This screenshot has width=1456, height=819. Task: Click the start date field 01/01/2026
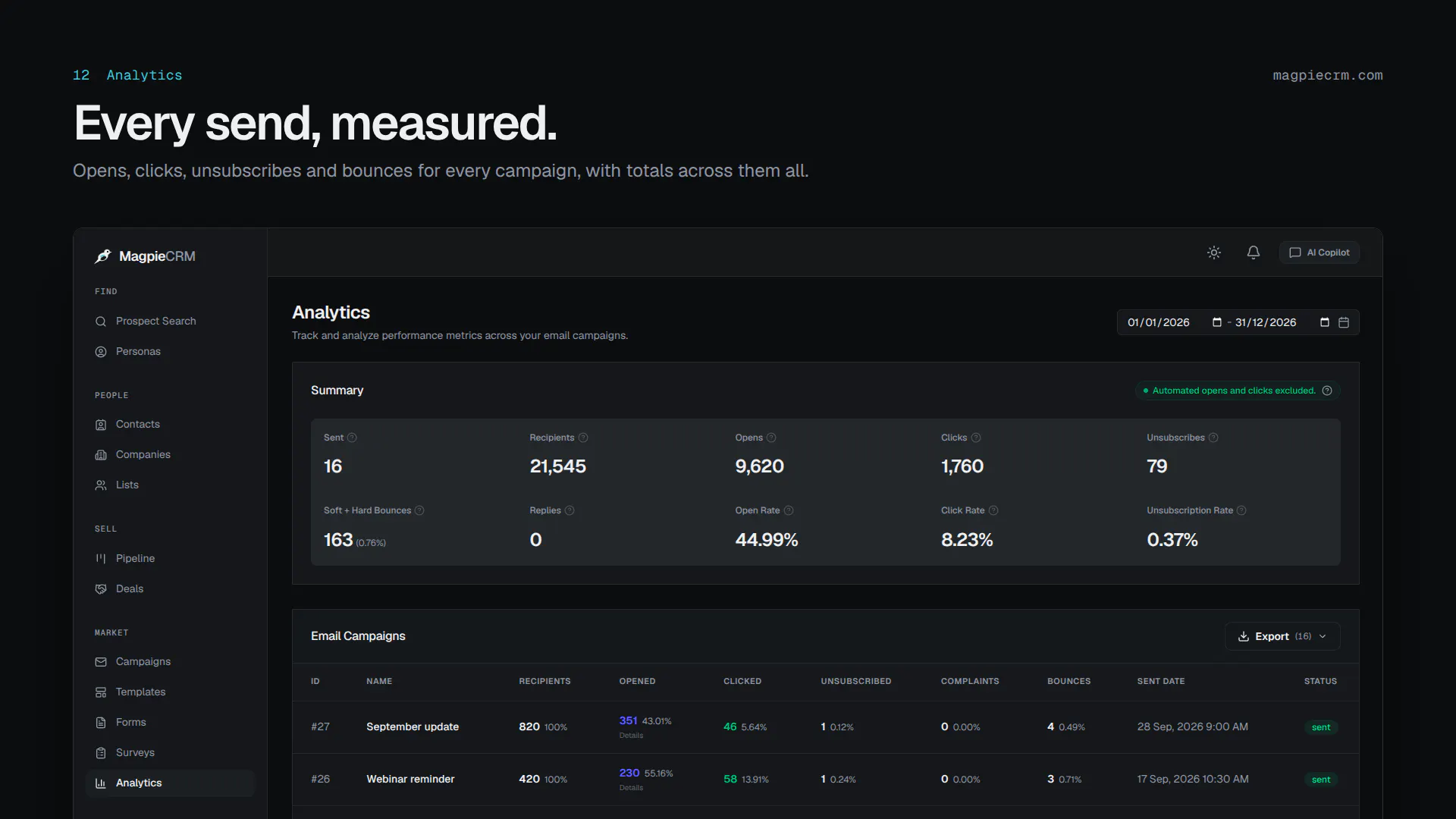(x=1158, y=322)
